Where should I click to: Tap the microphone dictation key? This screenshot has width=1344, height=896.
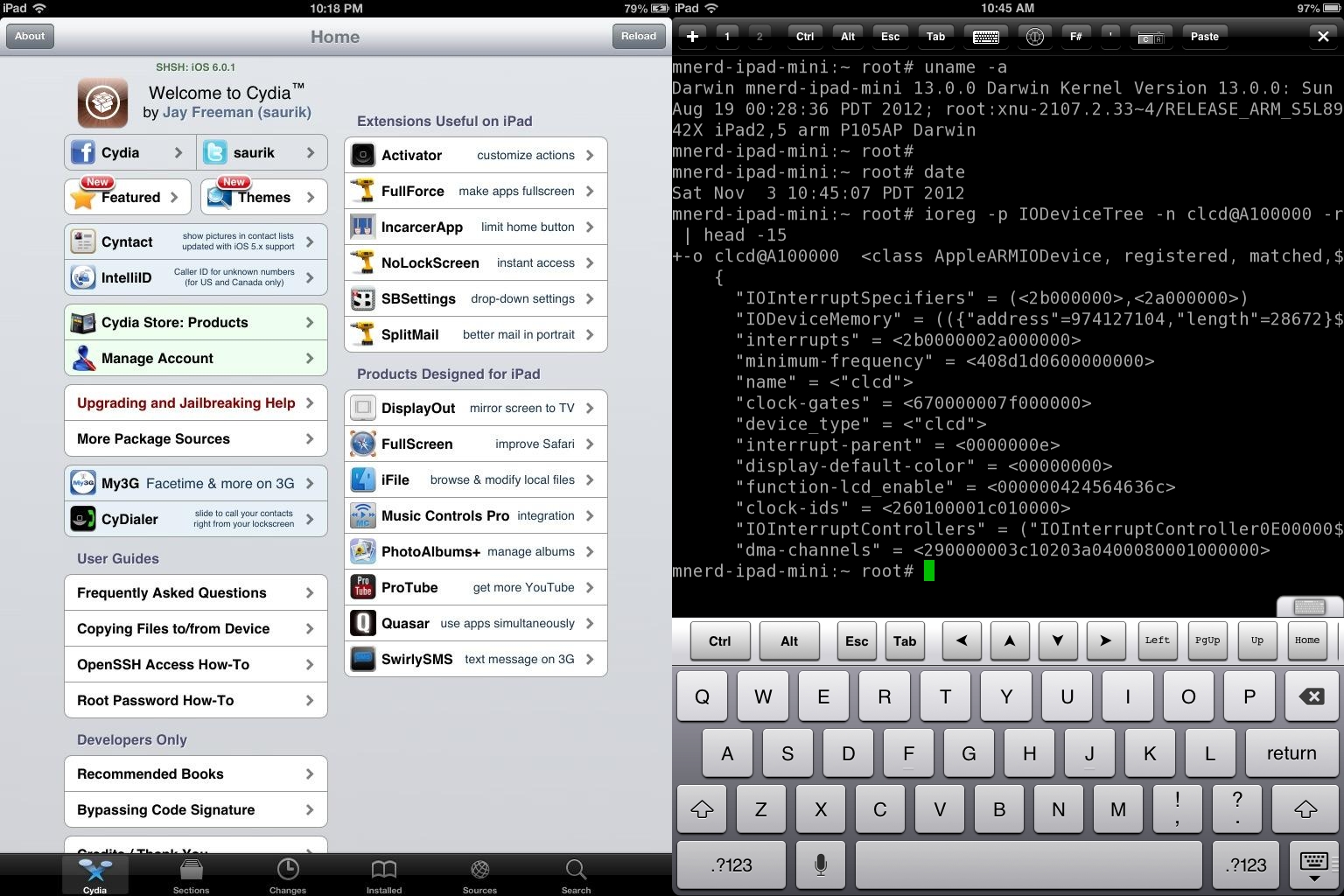(x=821, y=865)
